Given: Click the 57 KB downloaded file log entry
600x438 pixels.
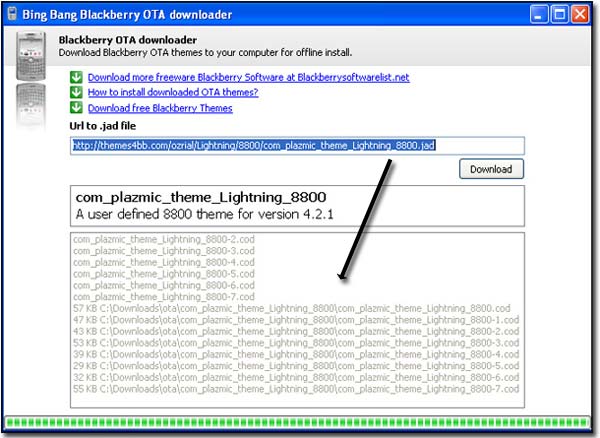Looking at the screenshot, I should pyautogui.click(x=292, y=307).
